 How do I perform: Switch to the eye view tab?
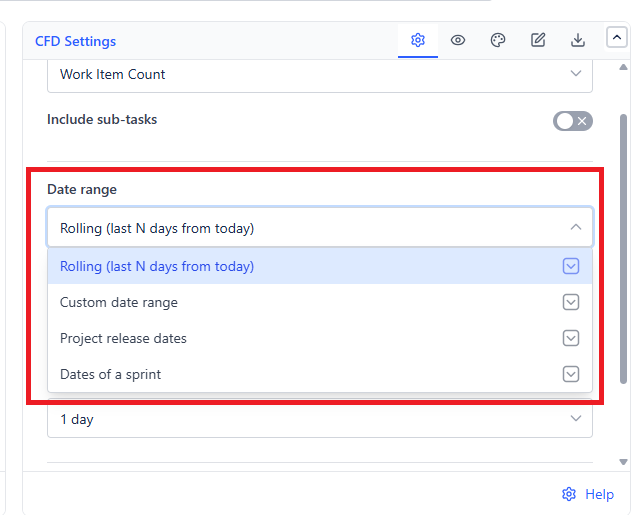pos(458,40)
